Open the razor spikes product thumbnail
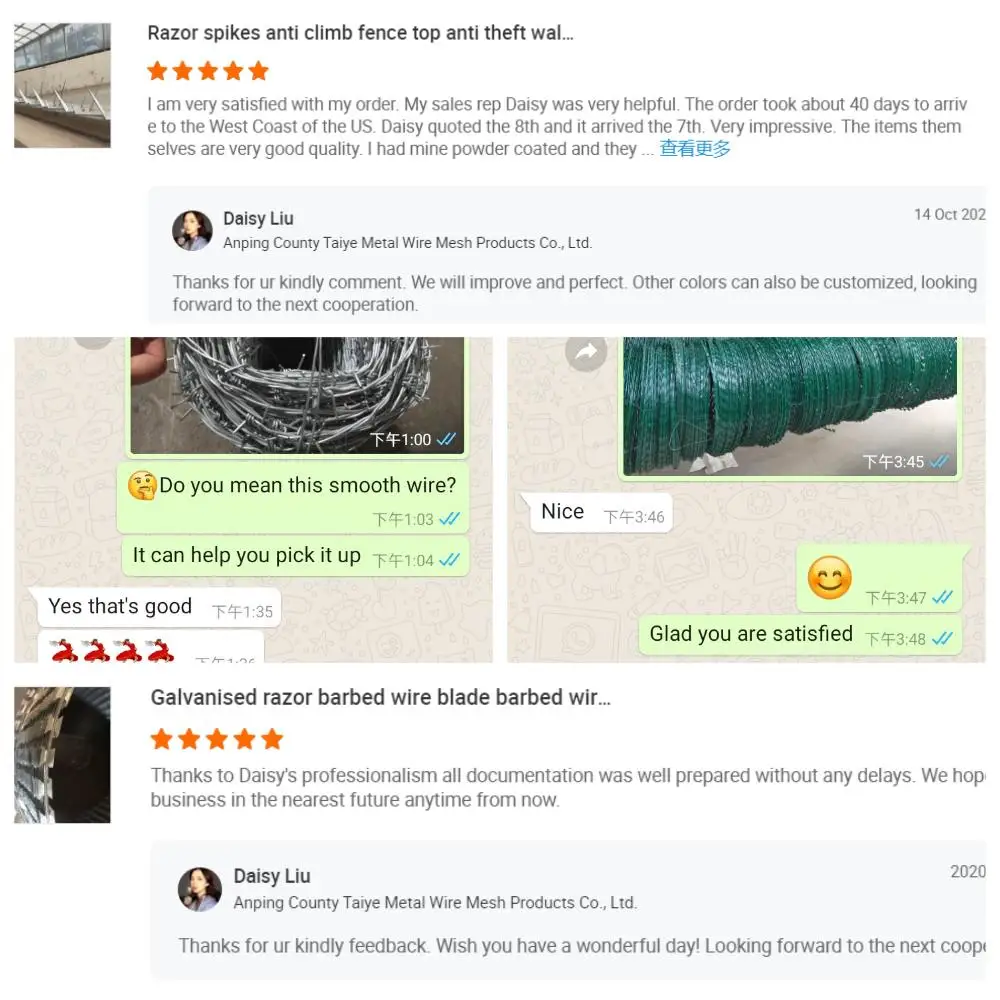Viewport: 1000px width, 1000px height. click(62, 85)
